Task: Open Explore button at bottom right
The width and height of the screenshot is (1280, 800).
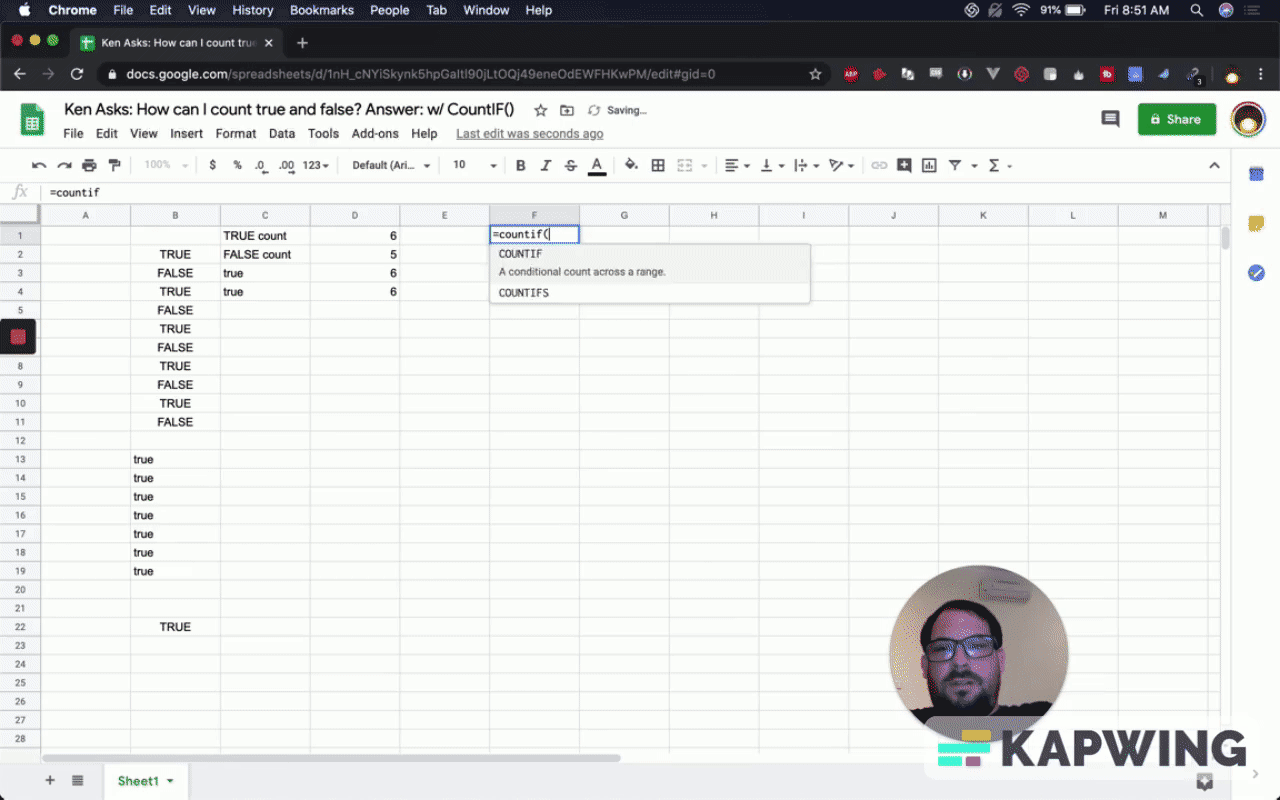Action: coord(1205,781)
